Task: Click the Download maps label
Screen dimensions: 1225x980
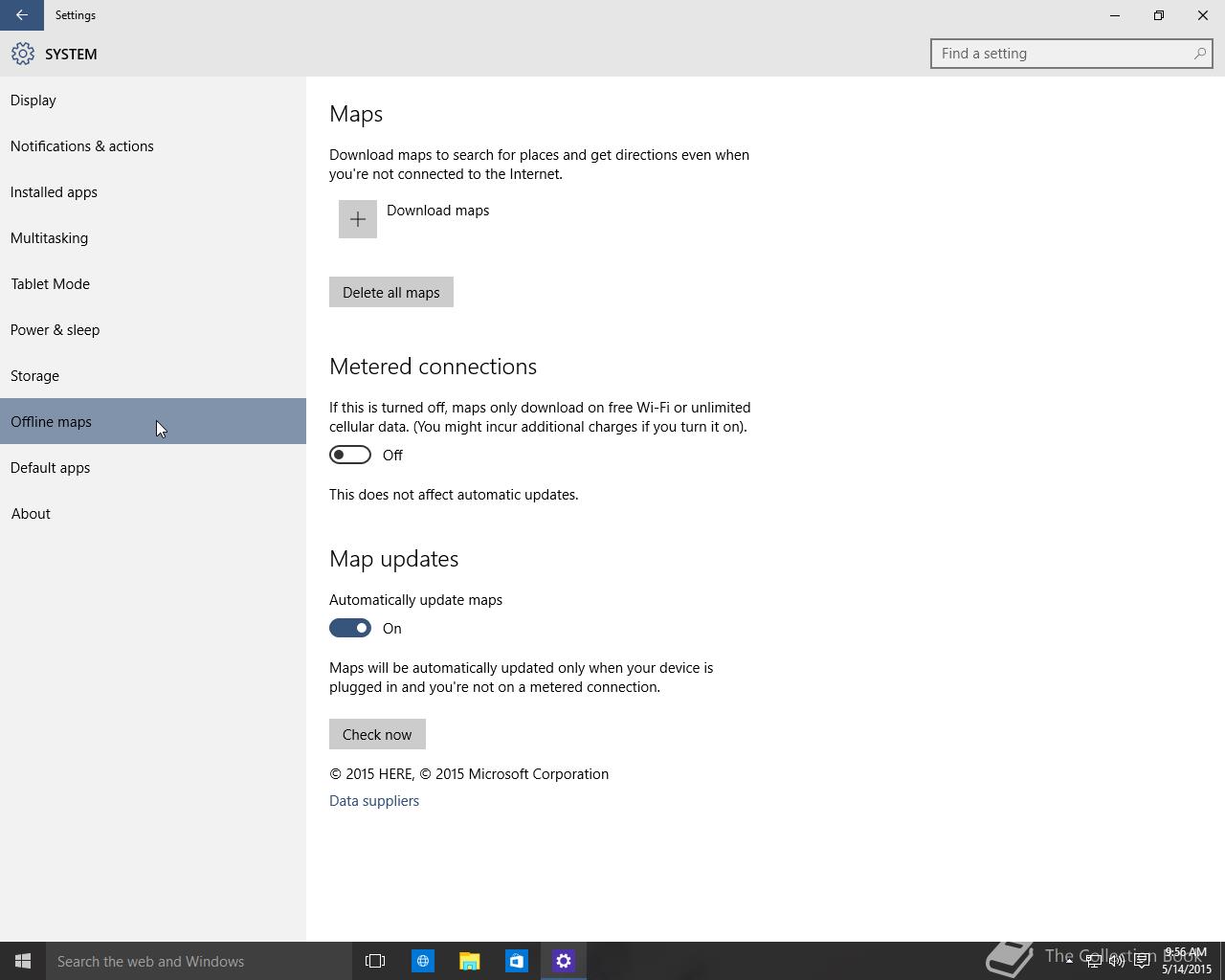Action: click(x=437, y=210)
